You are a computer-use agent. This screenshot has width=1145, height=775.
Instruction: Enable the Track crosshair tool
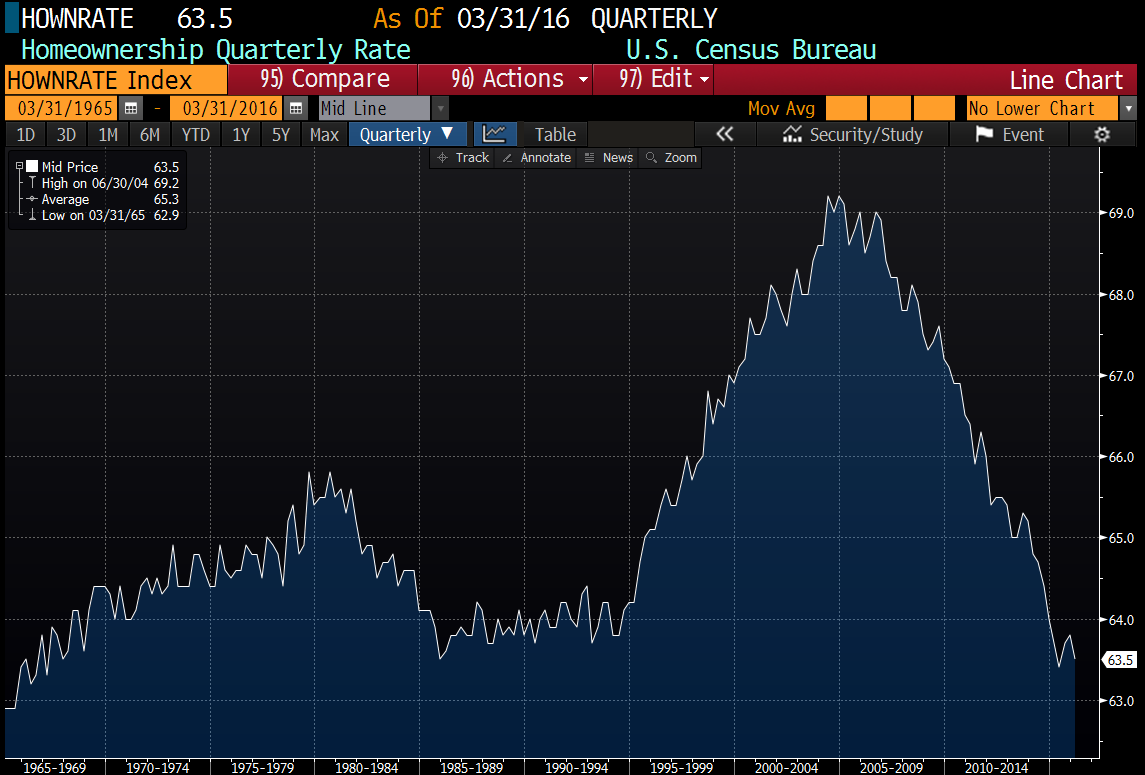462,158
